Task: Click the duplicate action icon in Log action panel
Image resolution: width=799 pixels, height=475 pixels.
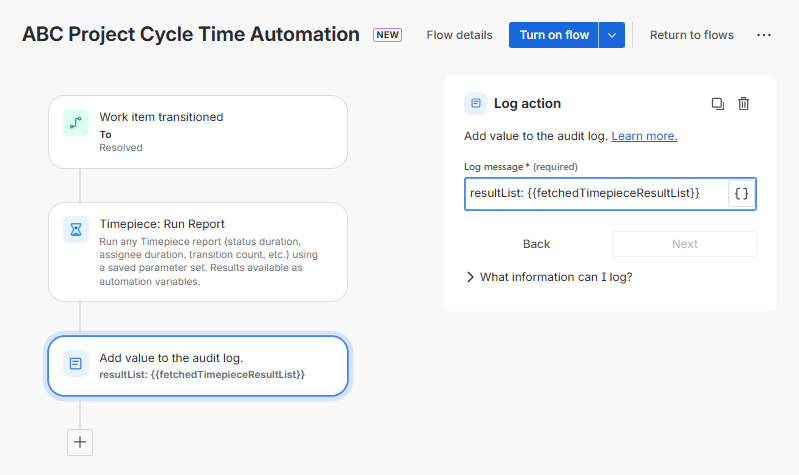Action: click(717, 104)
